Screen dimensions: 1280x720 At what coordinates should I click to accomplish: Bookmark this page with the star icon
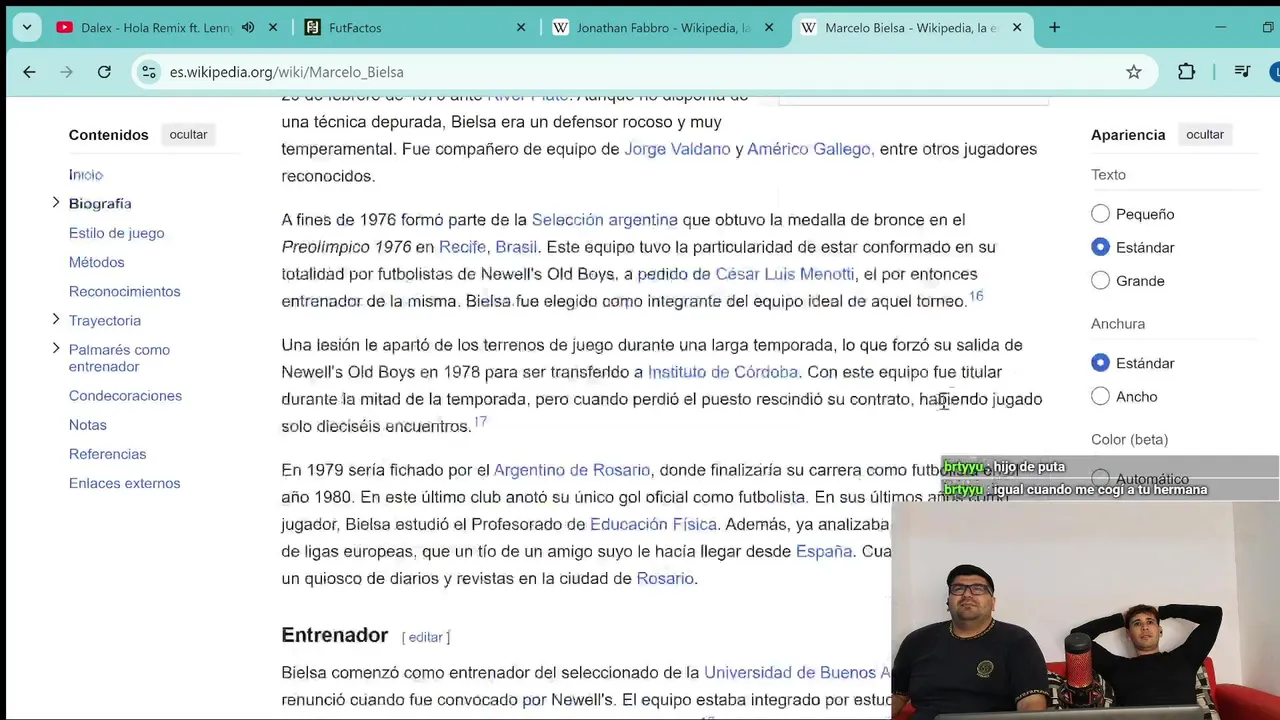pyautogui.click(x=1133, y=72)
